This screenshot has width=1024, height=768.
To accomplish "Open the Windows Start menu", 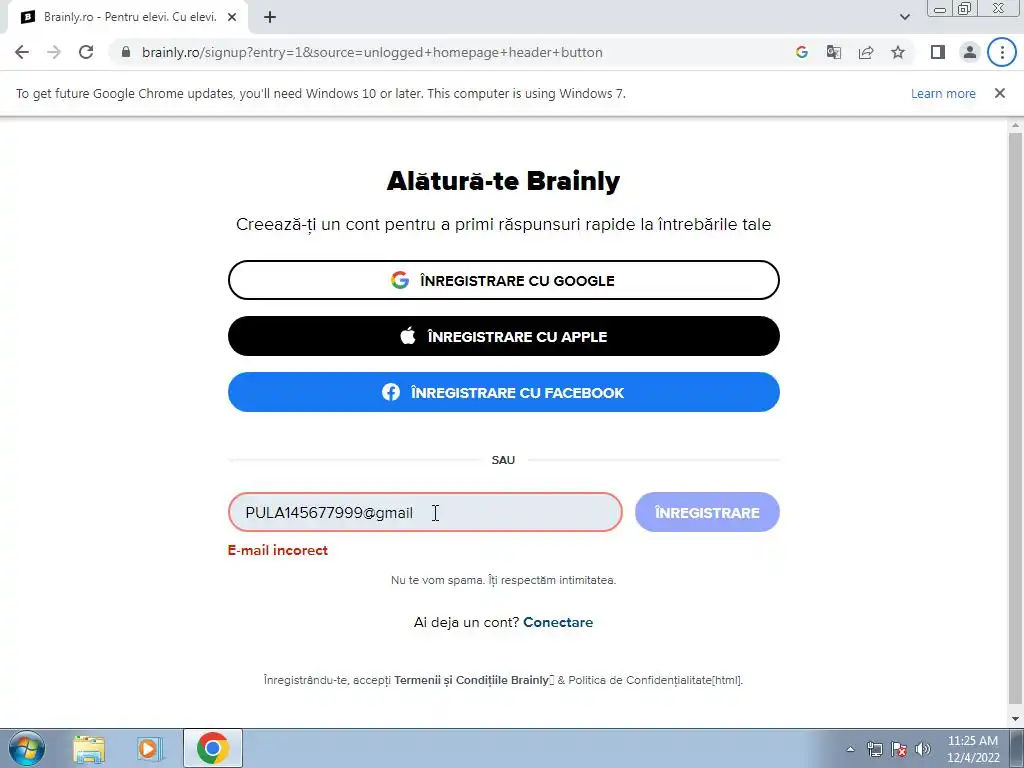I will click(27, 748).
